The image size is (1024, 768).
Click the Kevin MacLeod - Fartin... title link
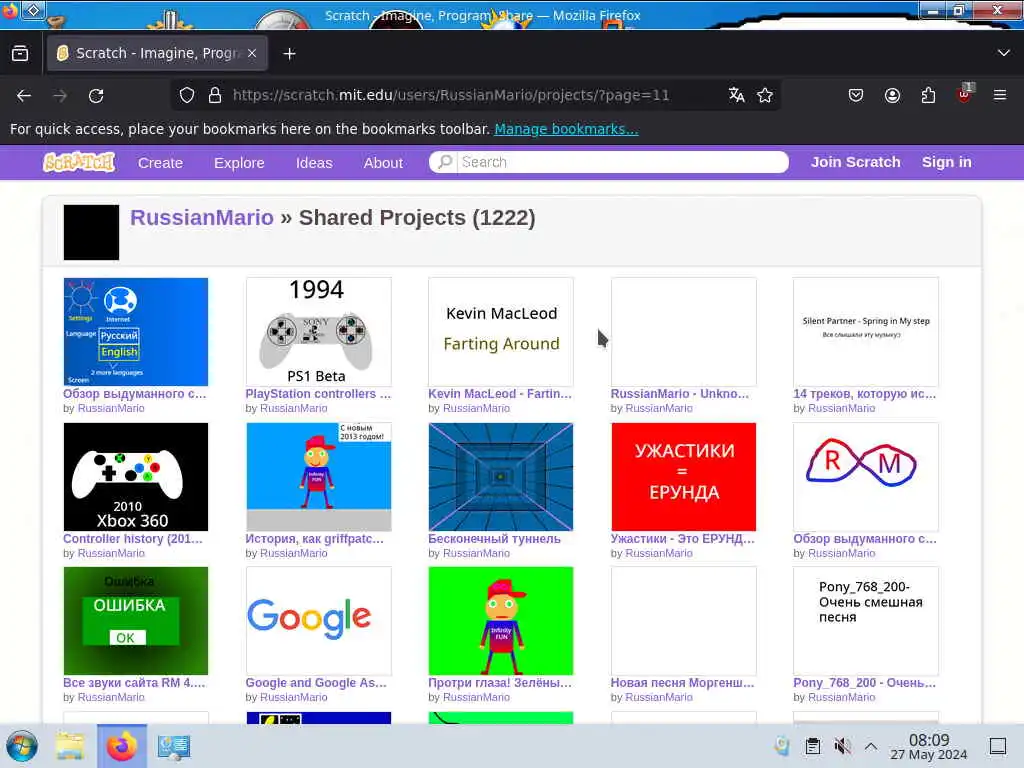click(500, 394)
